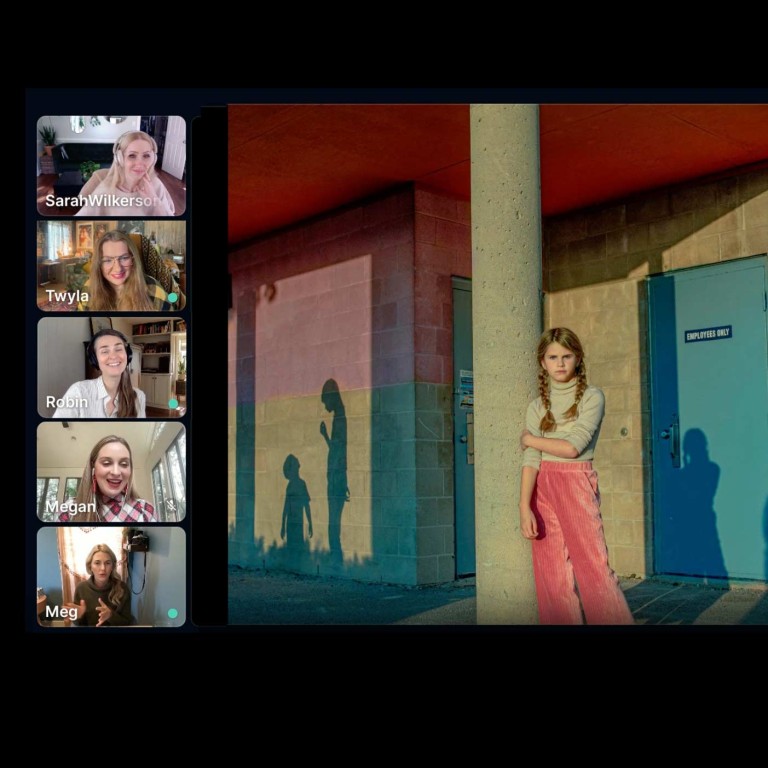Click the tall person's shadow on the wall
The width and height of the screenshot is (768, 768).
336,468
